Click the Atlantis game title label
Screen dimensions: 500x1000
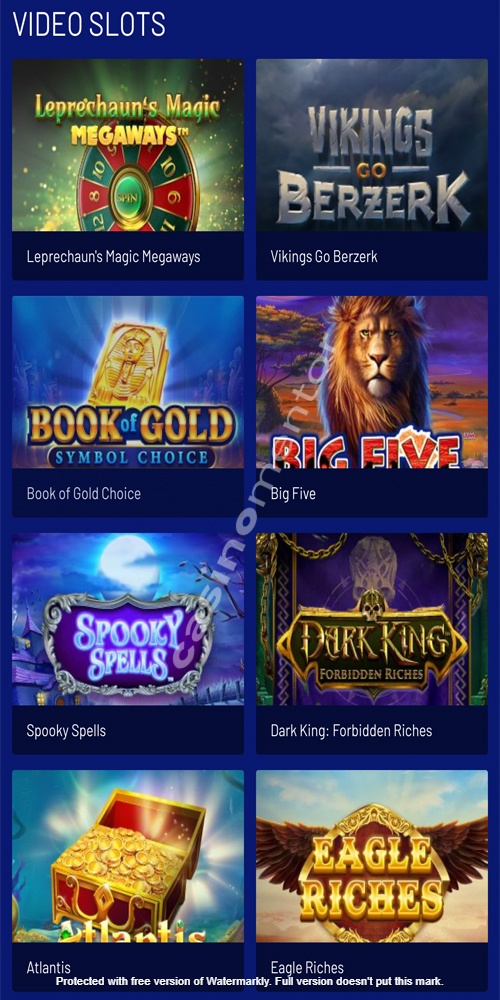pos(48,967)
